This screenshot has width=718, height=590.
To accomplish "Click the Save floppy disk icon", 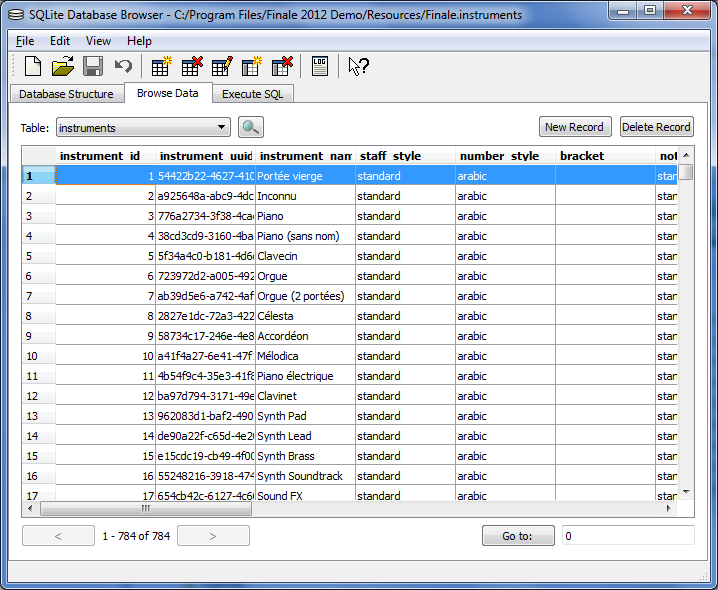I will coord(93,67).
